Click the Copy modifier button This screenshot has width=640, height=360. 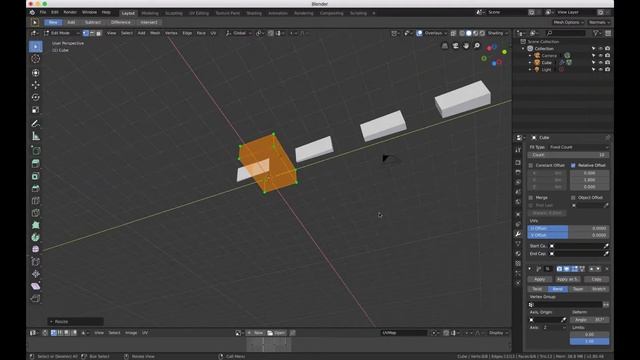[x=596, y=279]
